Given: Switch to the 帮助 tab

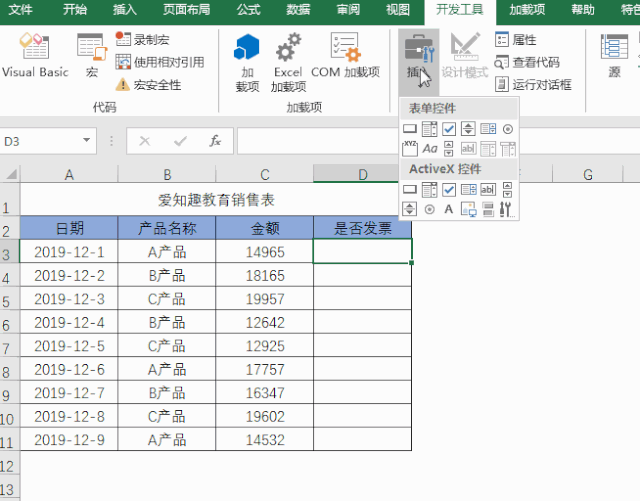Looking at the screenshot, I should click(583, 9).
